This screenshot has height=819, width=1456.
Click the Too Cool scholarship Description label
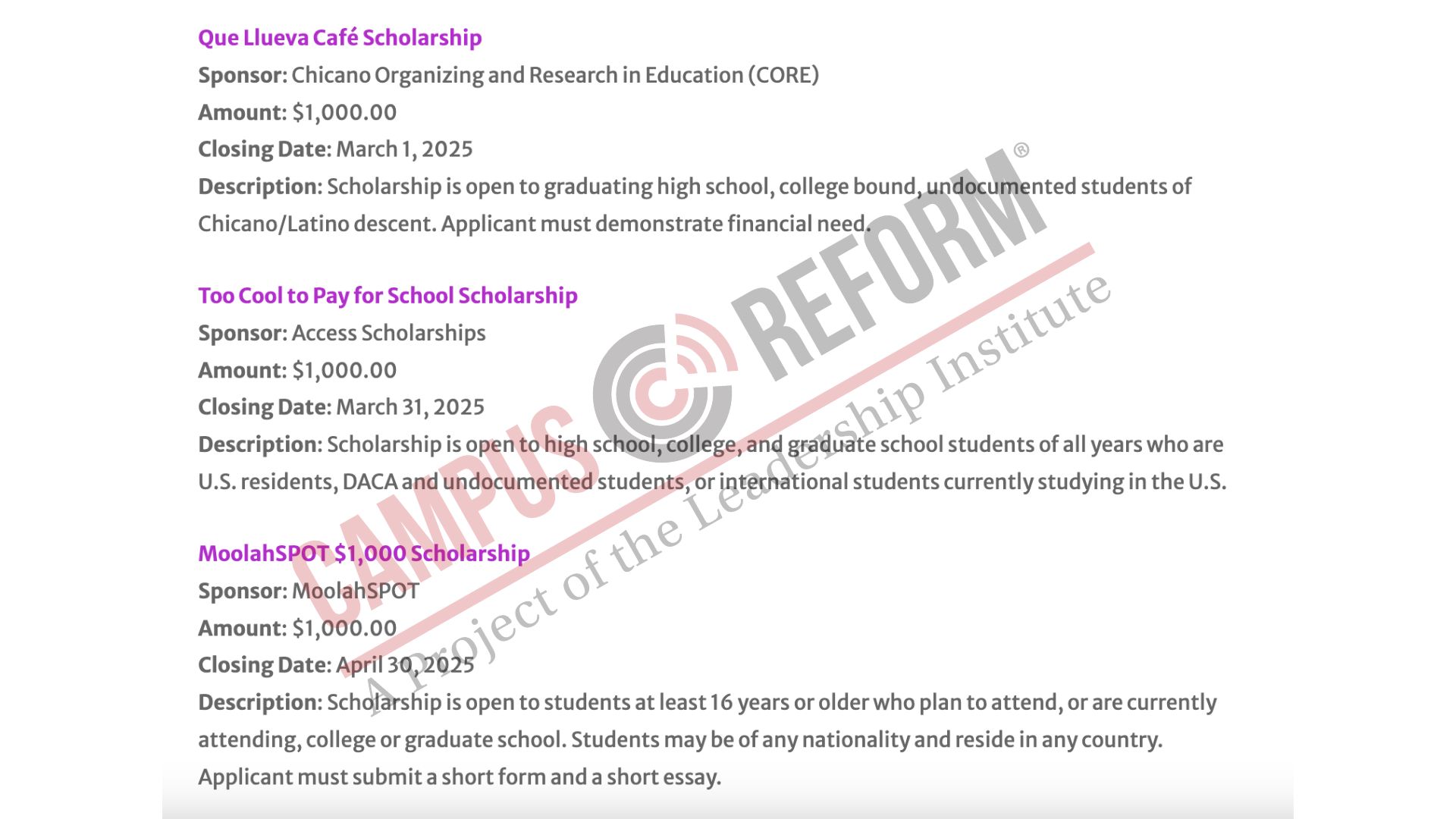(260, 445)
